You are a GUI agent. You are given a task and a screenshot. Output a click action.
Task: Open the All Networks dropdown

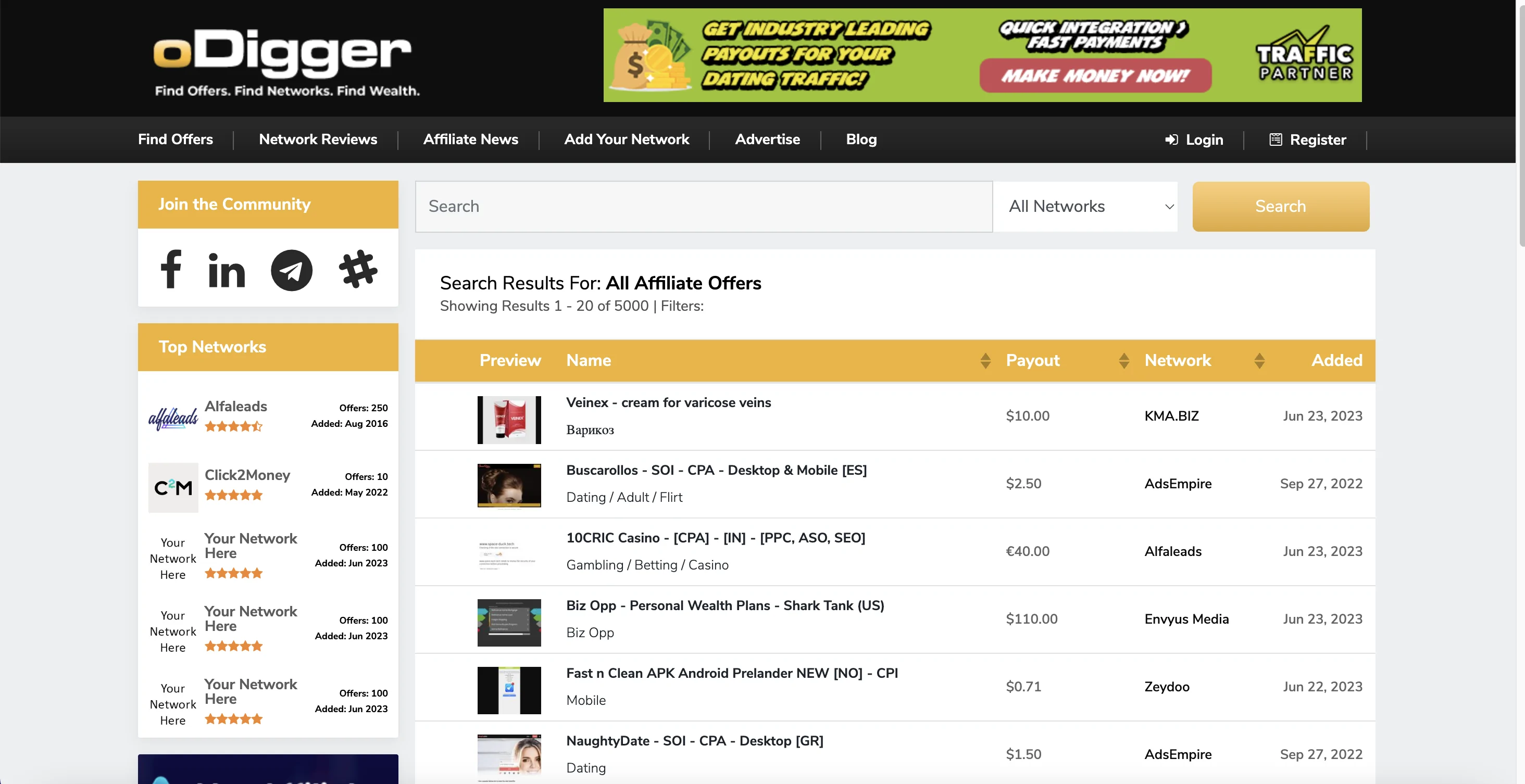pos(1085,207)
